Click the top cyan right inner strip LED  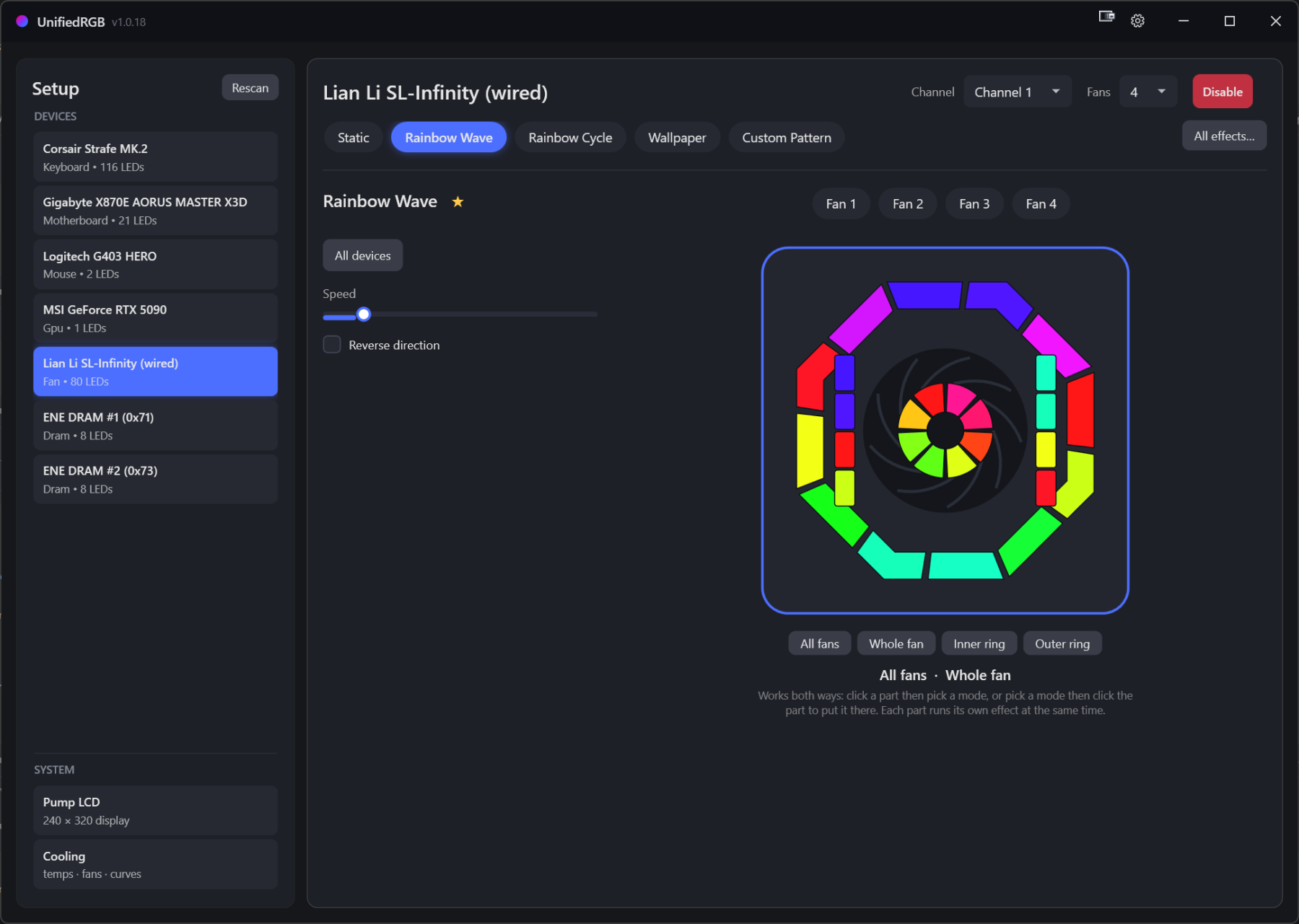(1046, 372)
